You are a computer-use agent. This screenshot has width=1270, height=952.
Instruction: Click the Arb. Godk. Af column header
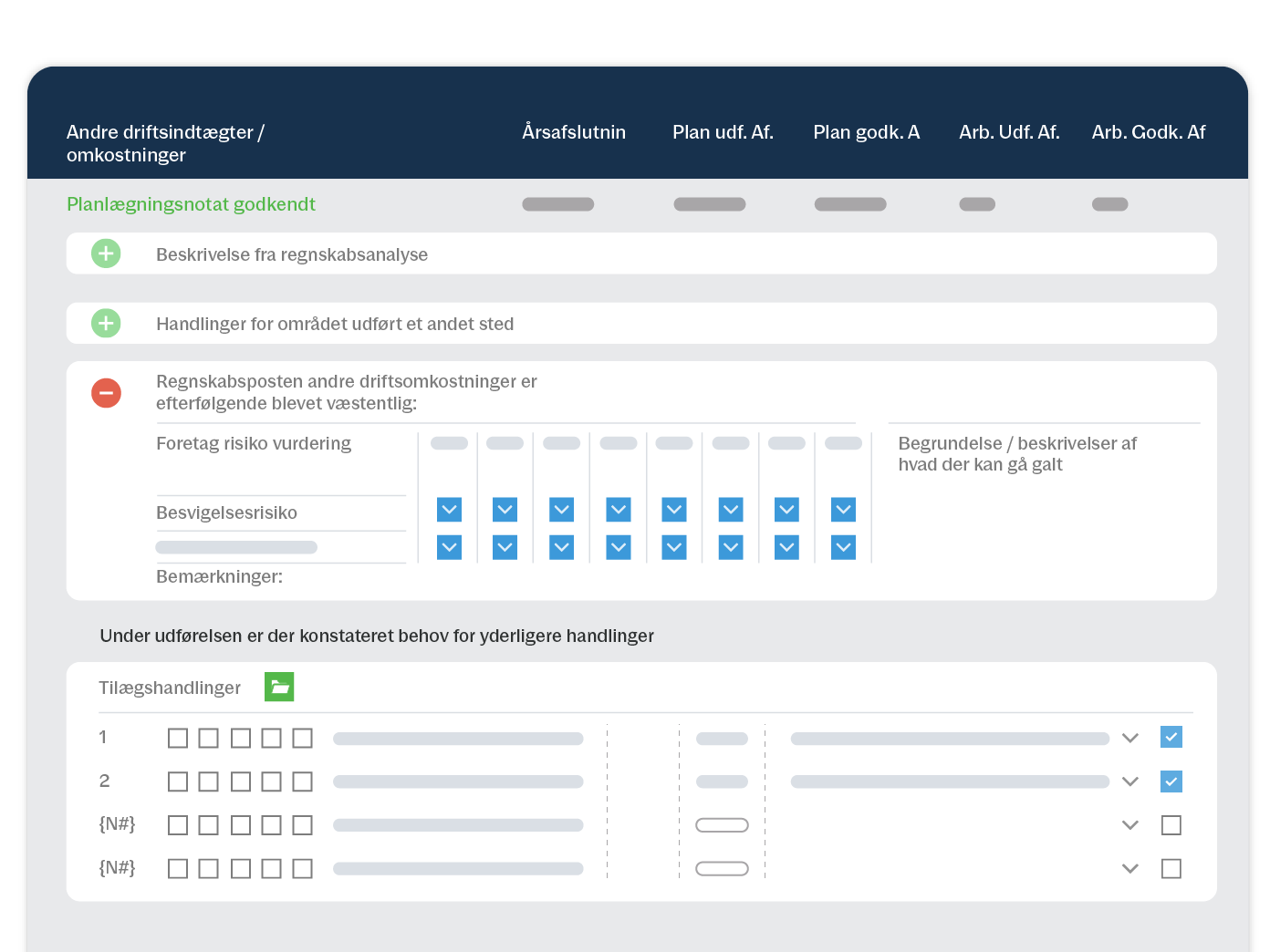[1148, 132]
